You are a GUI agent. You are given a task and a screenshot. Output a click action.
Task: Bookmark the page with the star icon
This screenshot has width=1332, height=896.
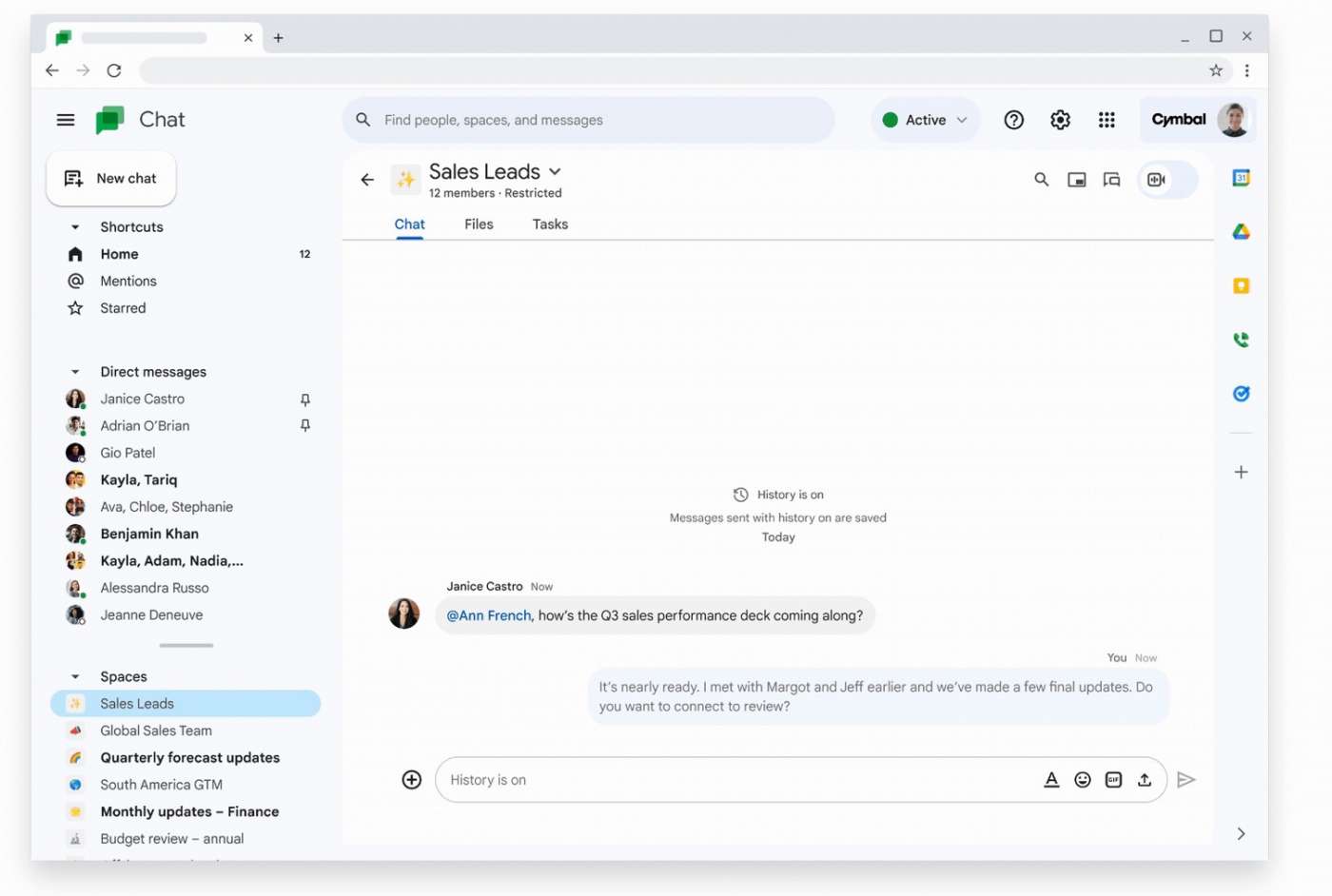click(1216, 70)
